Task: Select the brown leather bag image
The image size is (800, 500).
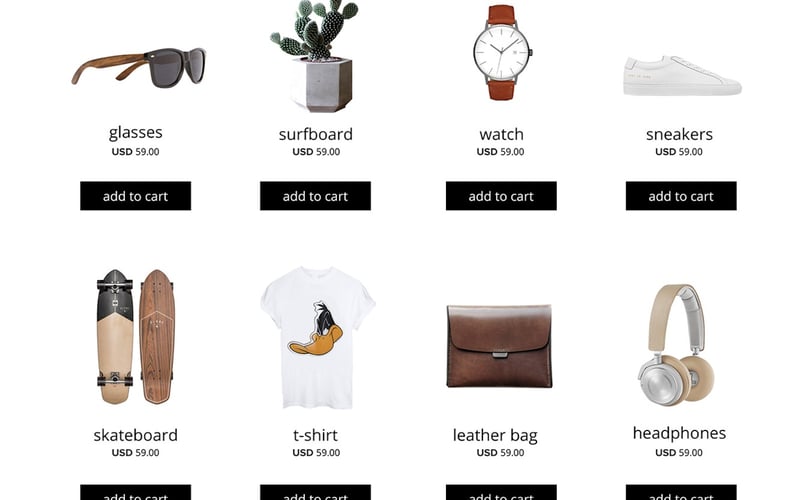Action: 499,346
